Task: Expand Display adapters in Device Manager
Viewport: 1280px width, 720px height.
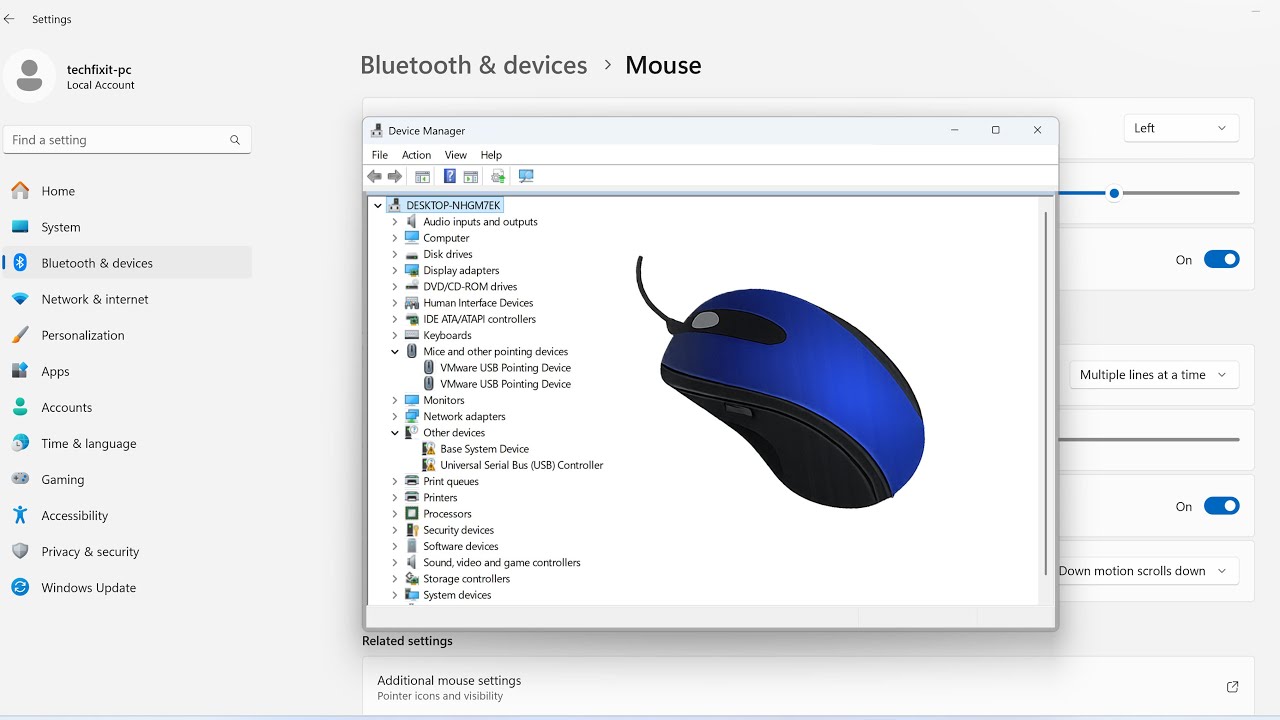Action: tap(395, 271)
